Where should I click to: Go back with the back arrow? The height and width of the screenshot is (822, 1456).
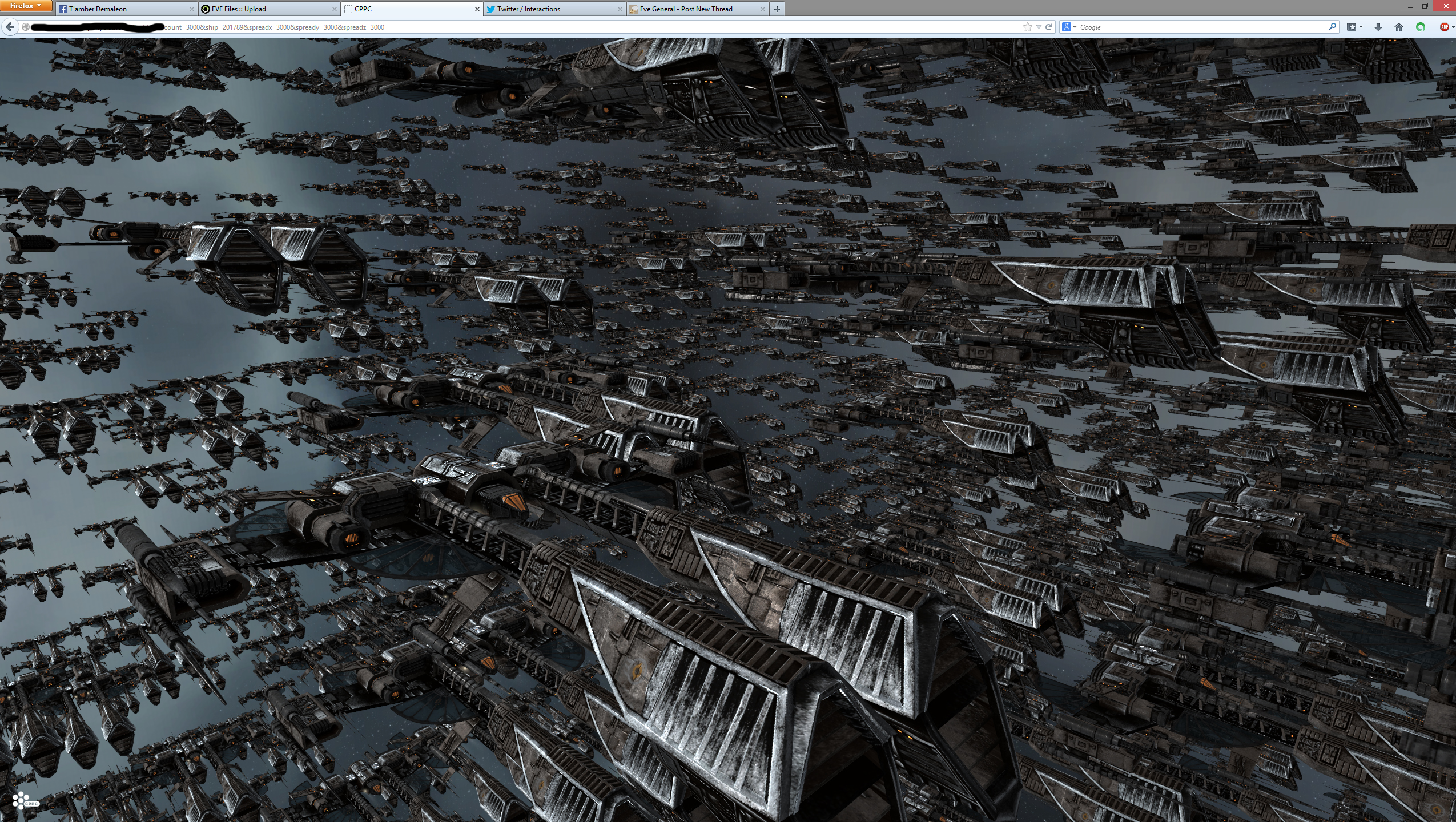pos(10,27)
